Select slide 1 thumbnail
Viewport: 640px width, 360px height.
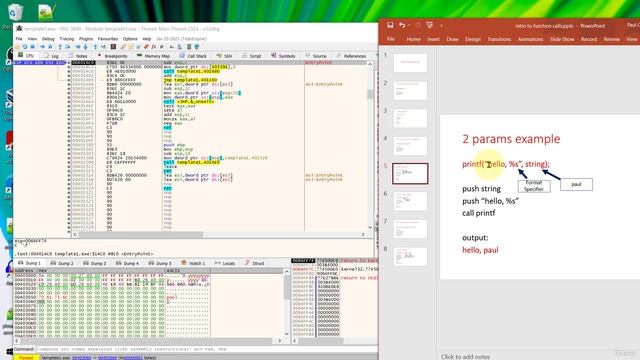[x=410, y=62]
